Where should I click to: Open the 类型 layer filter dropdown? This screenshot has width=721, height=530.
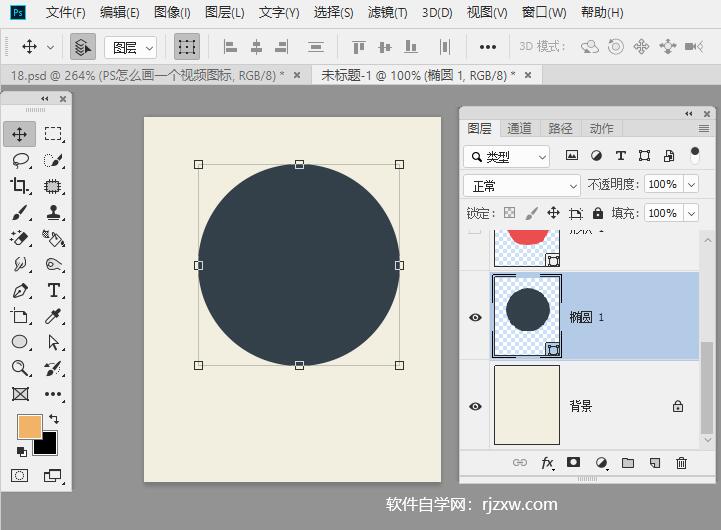[x=507, y=156]
